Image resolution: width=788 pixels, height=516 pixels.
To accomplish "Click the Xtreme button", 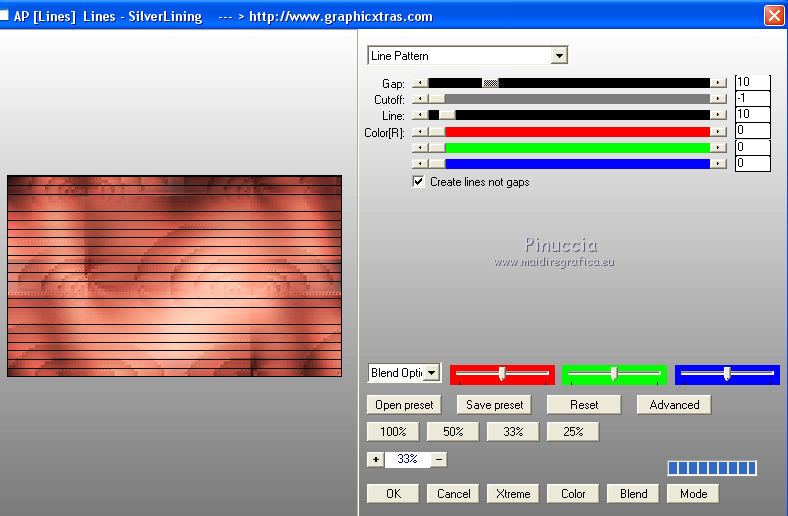I will click(x=513, y=494).
